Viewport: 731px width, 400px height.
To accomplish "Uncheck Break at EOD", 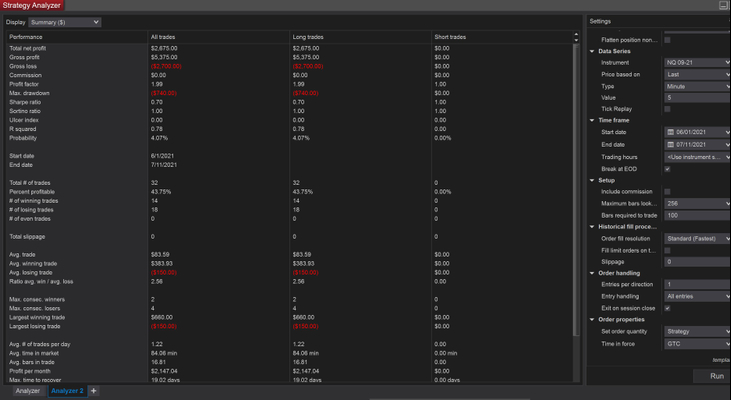I will pyautogui.click(x=668, y=169).
